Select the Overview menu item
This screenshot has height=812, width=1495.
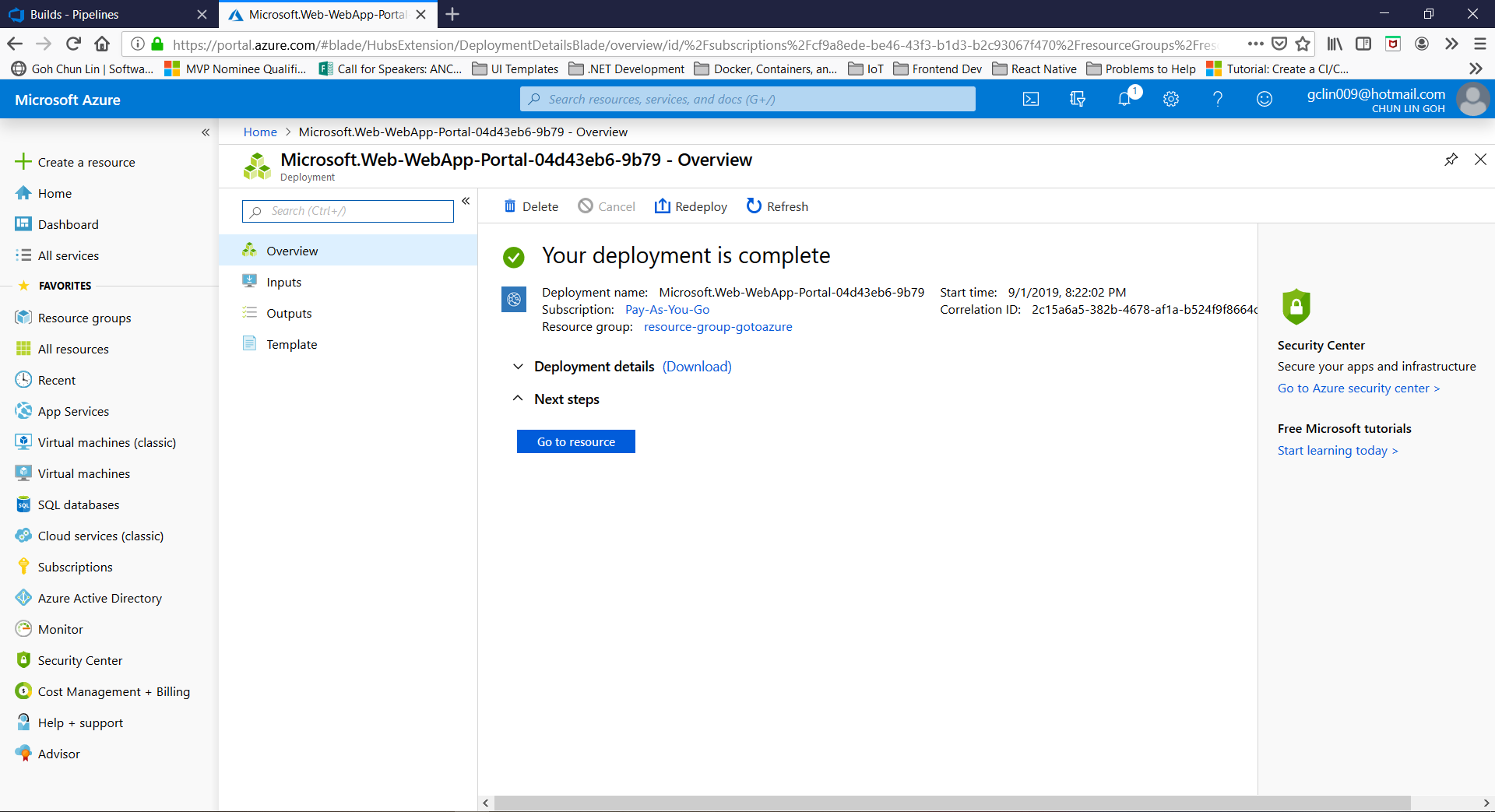click(348, 251)
